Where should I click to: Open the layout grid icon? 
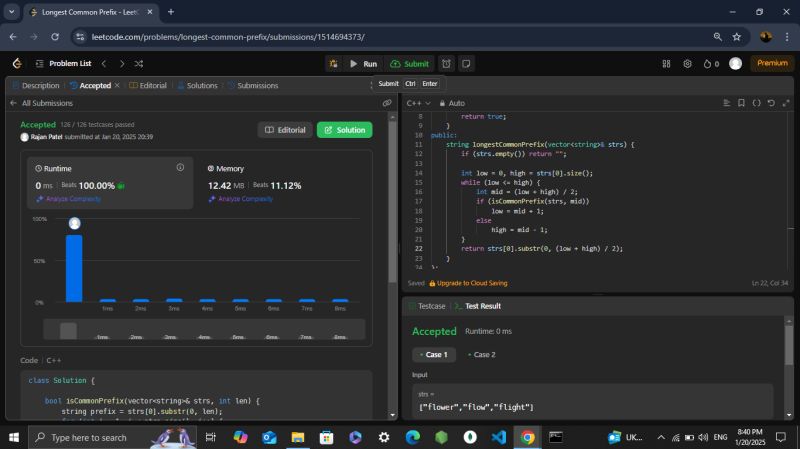(x=666, y=64)
